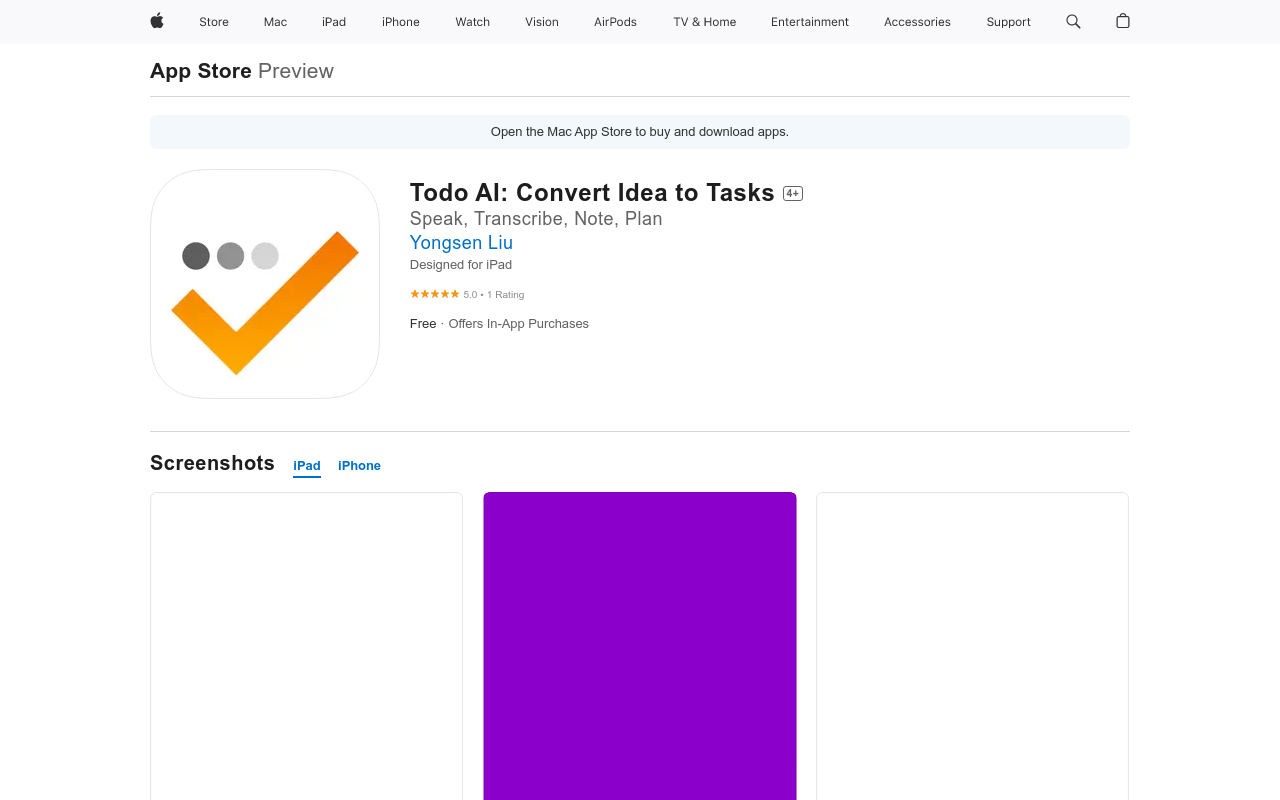The width and height of the screenshot is (1280, 800).
Task: Open the search magnifier icon
Action: tap(1073, 21)
